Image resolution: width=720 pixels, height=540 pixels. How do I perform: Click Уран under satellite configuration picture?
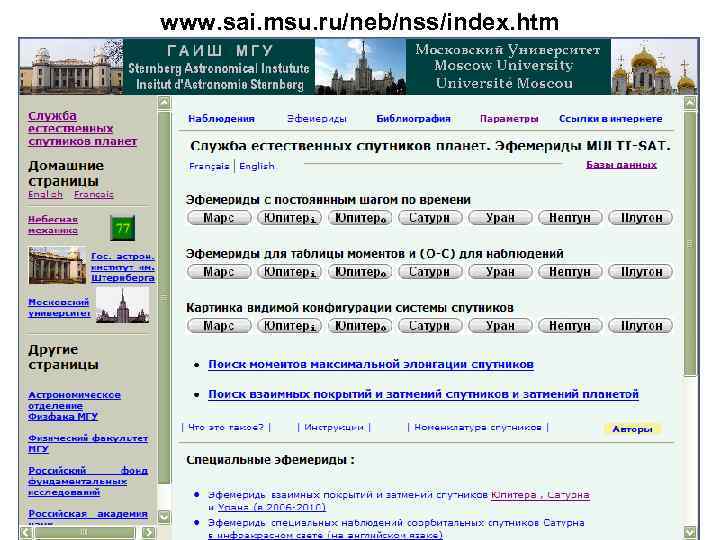pos(500,326)
